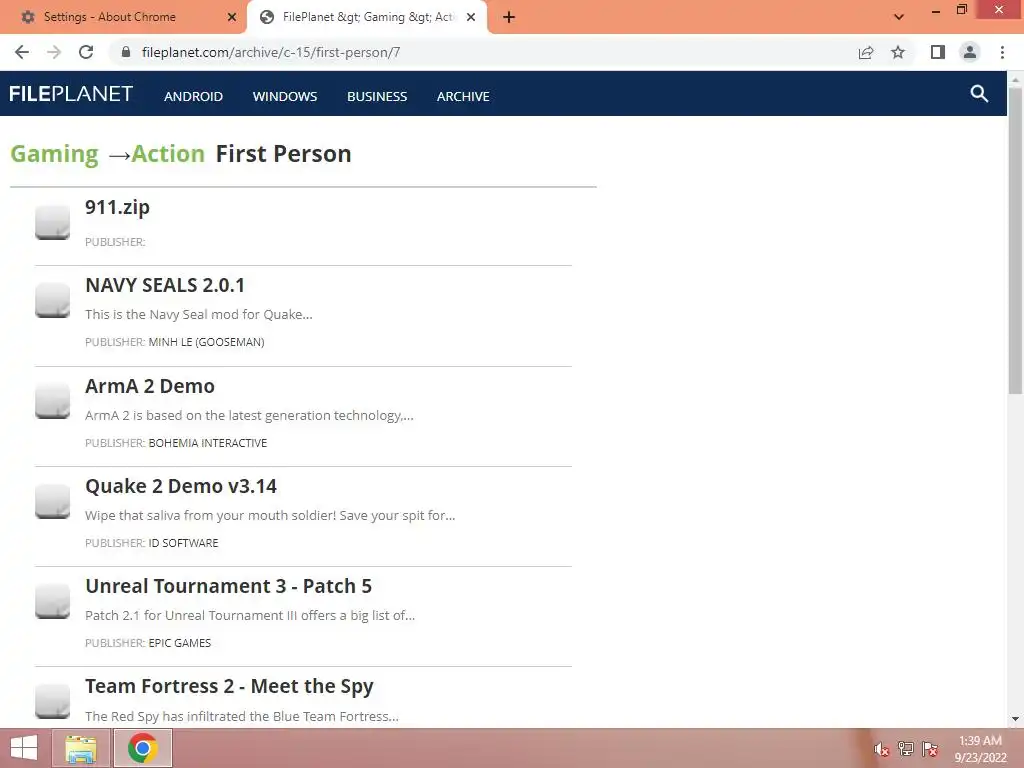Open the Chrome profile avatar
The width and height of the screenshot is (1024, 768).
[970, 52]
